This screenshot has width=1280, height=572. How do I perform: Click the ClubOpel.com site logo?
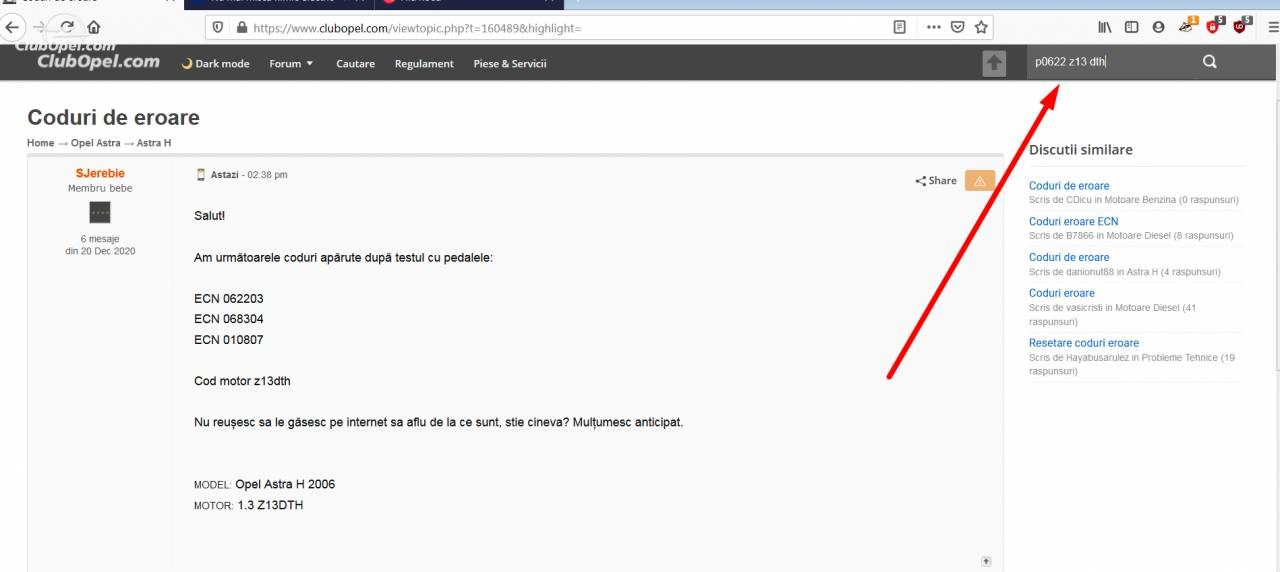(x=98, y=62)
